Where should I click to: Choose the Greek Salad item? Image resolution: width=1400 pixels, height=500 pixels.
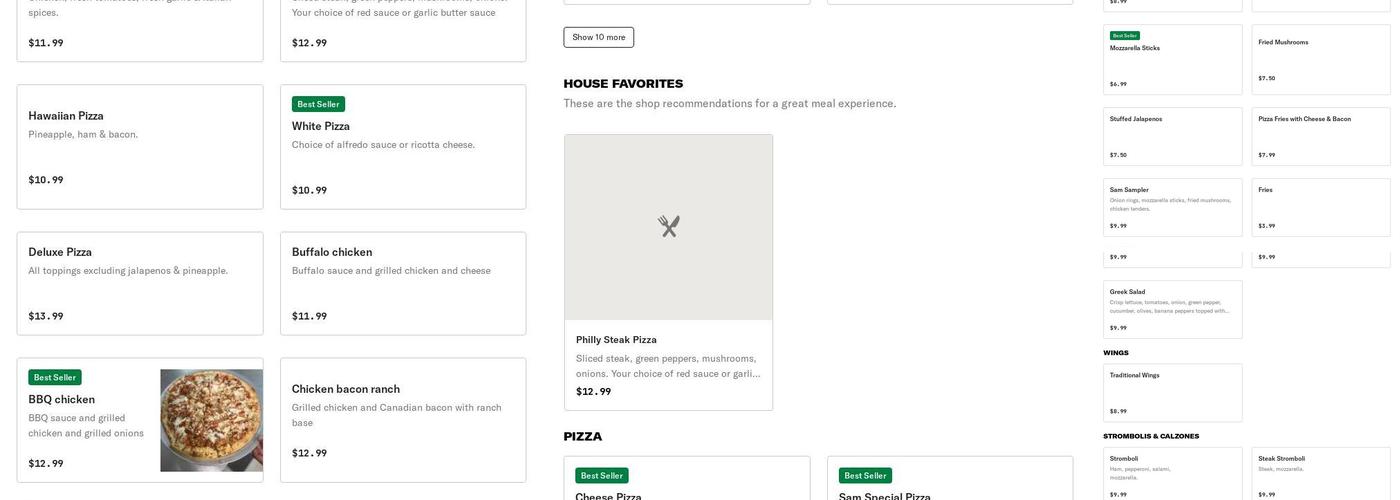coord(1173,310)
